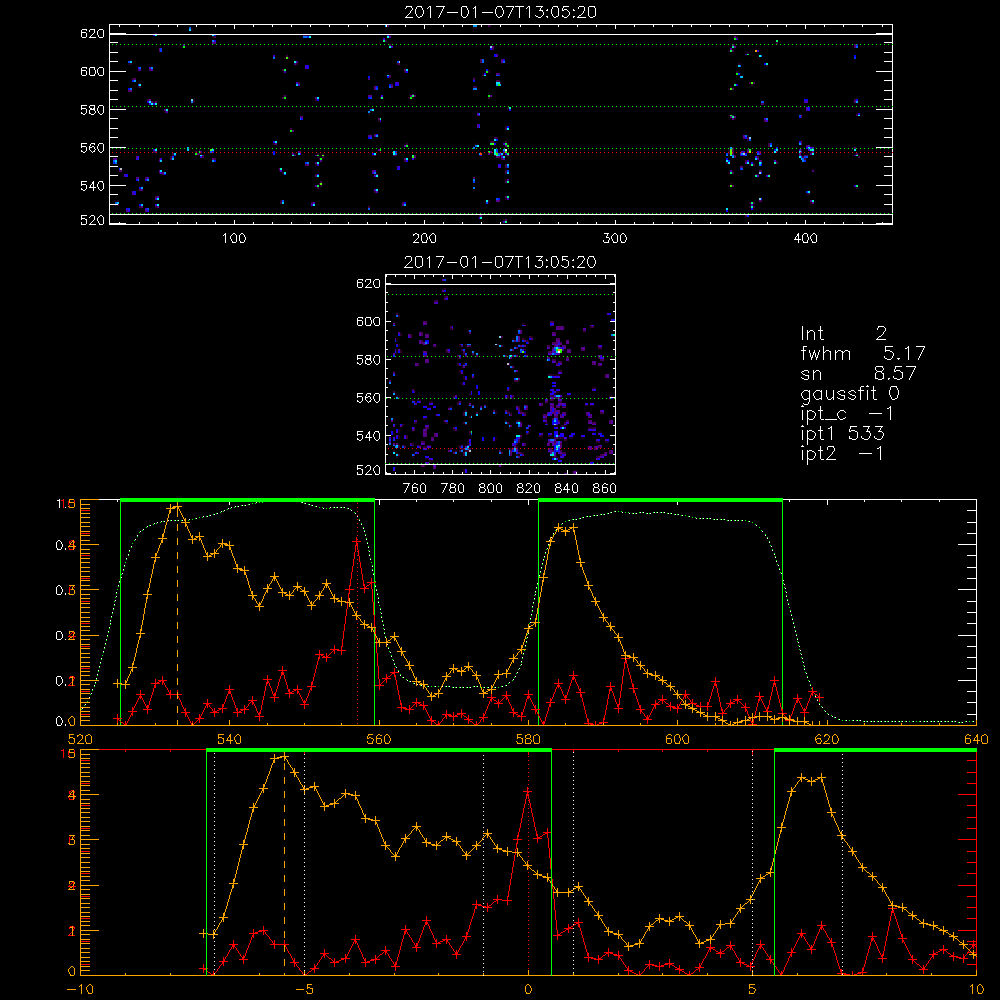Click the timestamp title above the small middle image
1000x1000 pixels.
(x=501, y=262)
